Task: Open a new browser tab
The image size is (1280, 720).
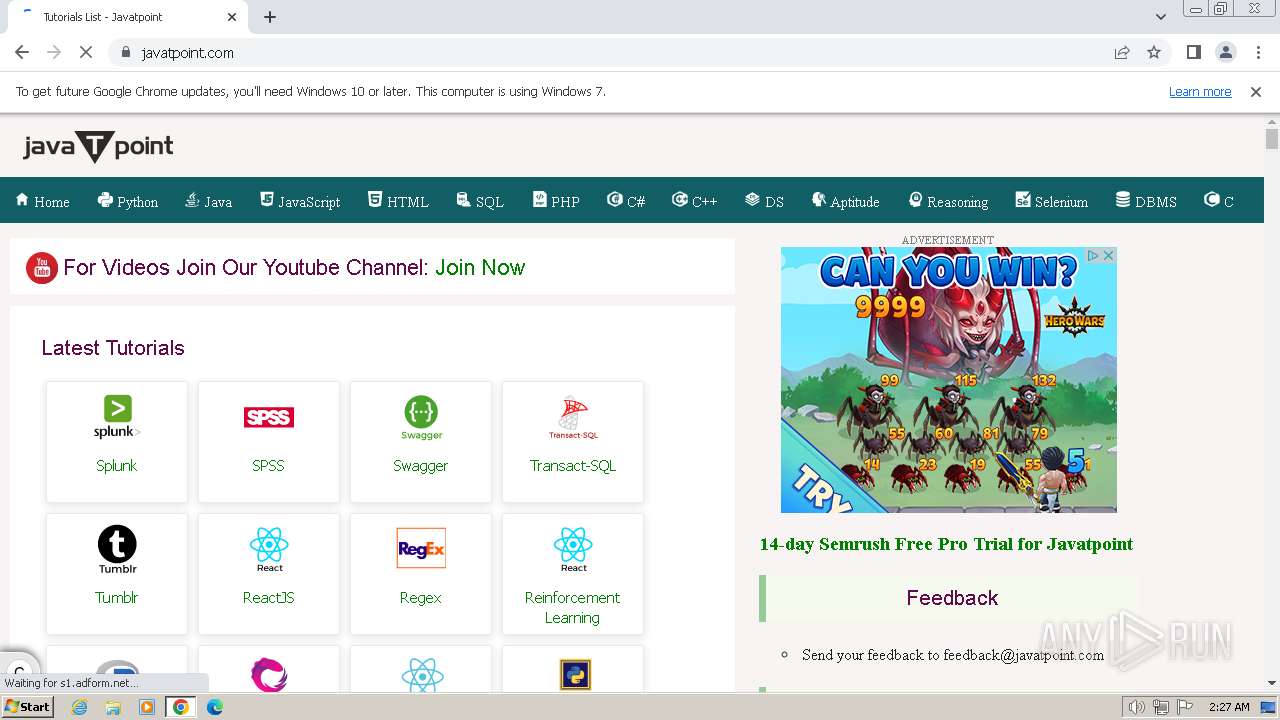Action: (x=270, y=17)
